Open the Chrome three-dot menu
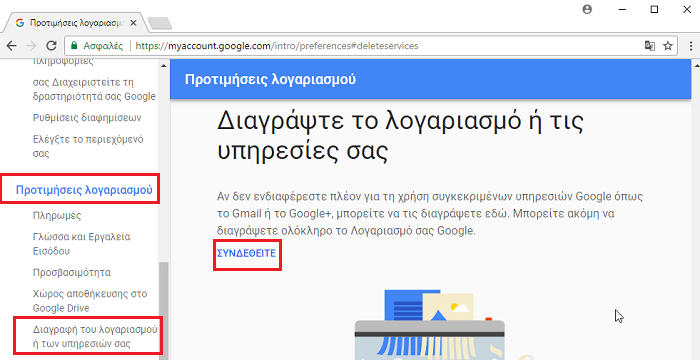The height and width of the screenshot is (360, 700). (x=690, y=46)
